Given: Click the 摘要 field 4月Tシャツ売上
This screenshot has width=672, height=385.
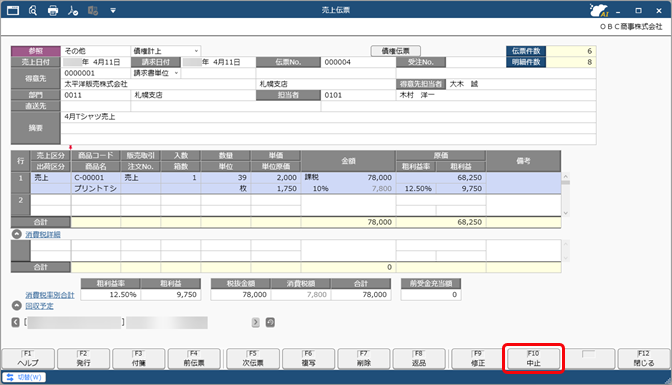Looking at the screenshot, I should 328,117.
